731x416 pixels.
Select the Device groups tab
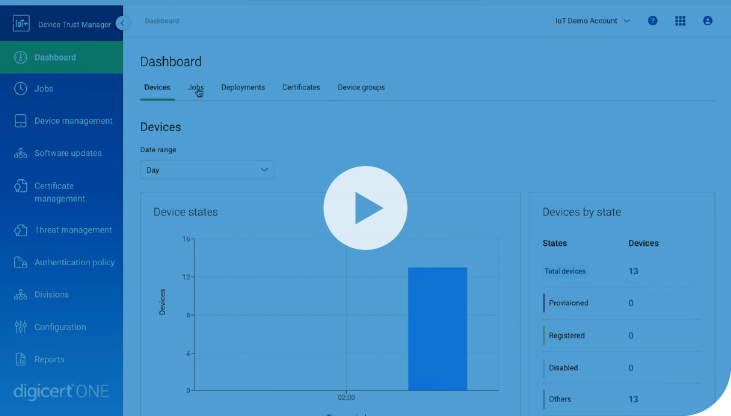[361, 87]
